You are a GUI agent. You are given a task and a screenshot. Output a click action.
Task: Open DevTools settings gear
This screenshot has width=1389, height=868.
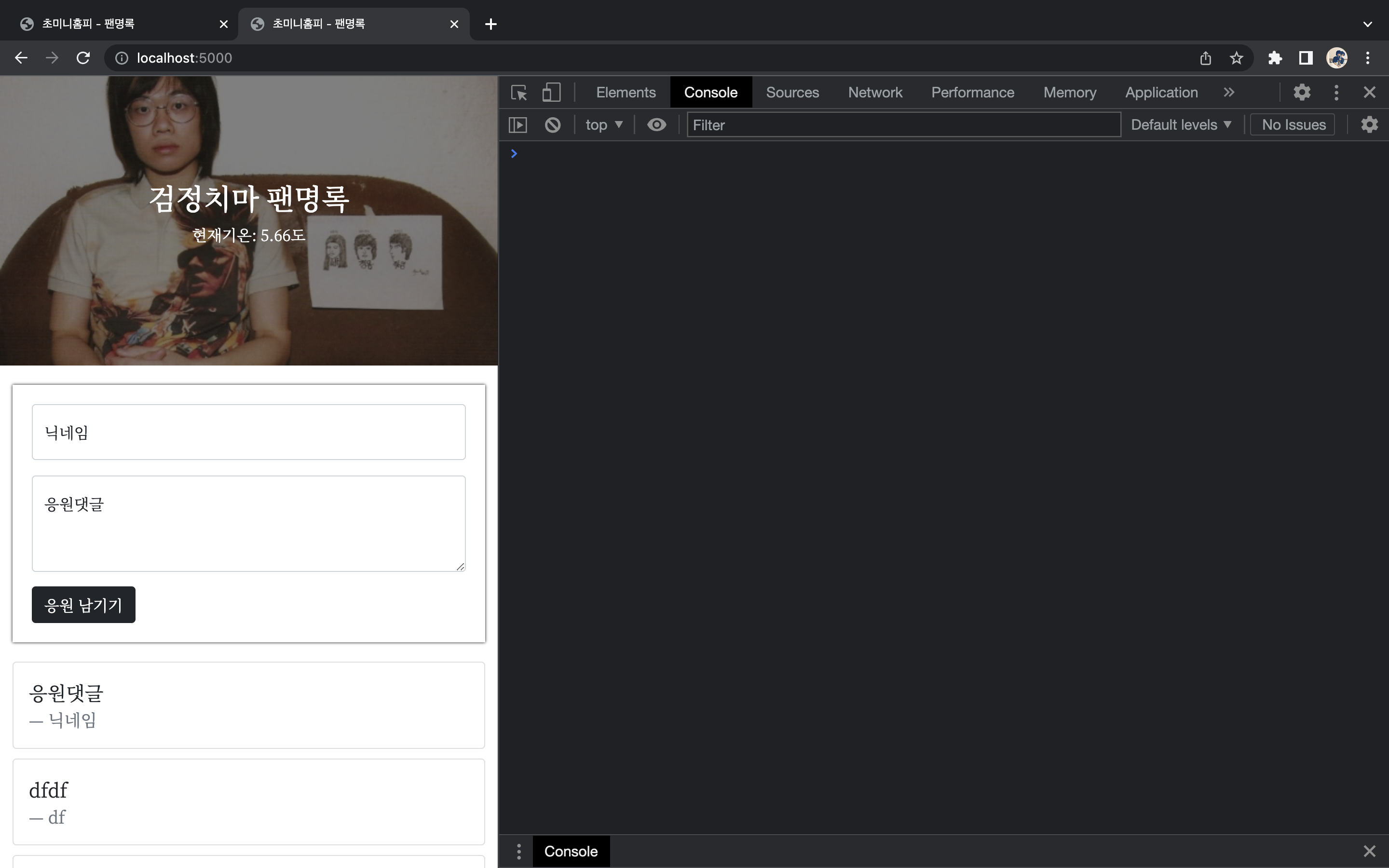(1302, 93)
